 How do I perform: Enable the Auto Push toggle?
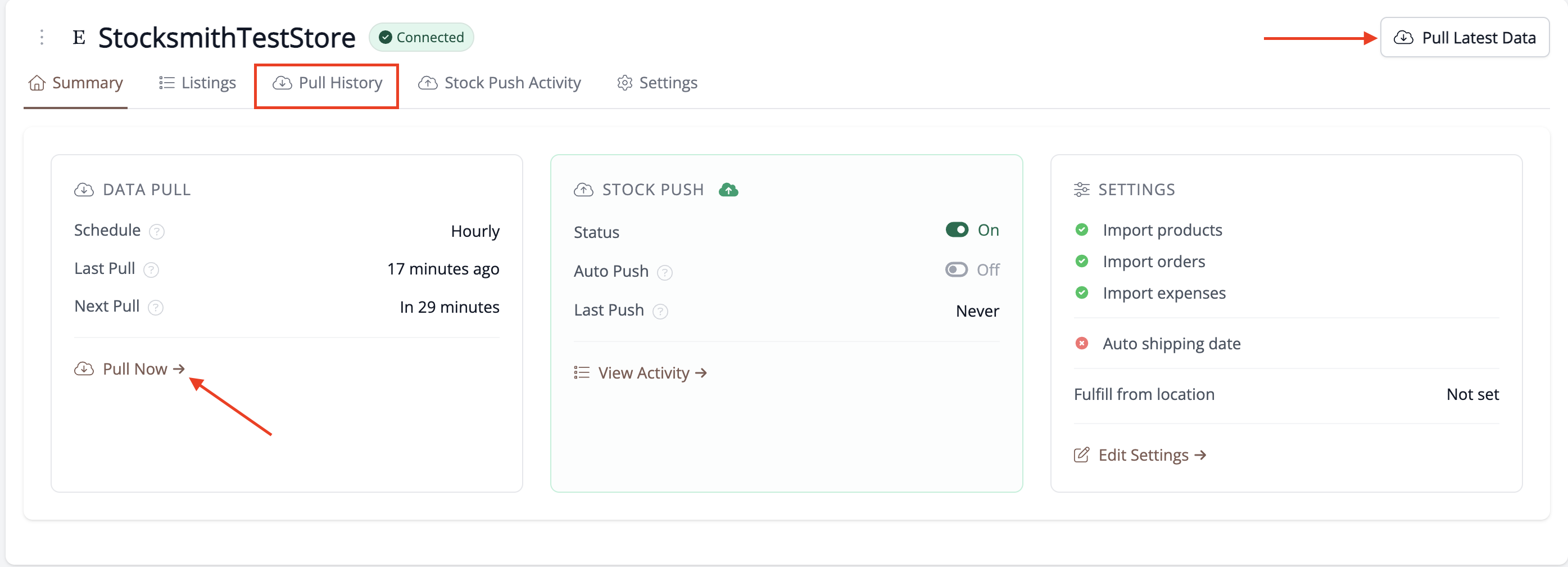tap(957, 269)
